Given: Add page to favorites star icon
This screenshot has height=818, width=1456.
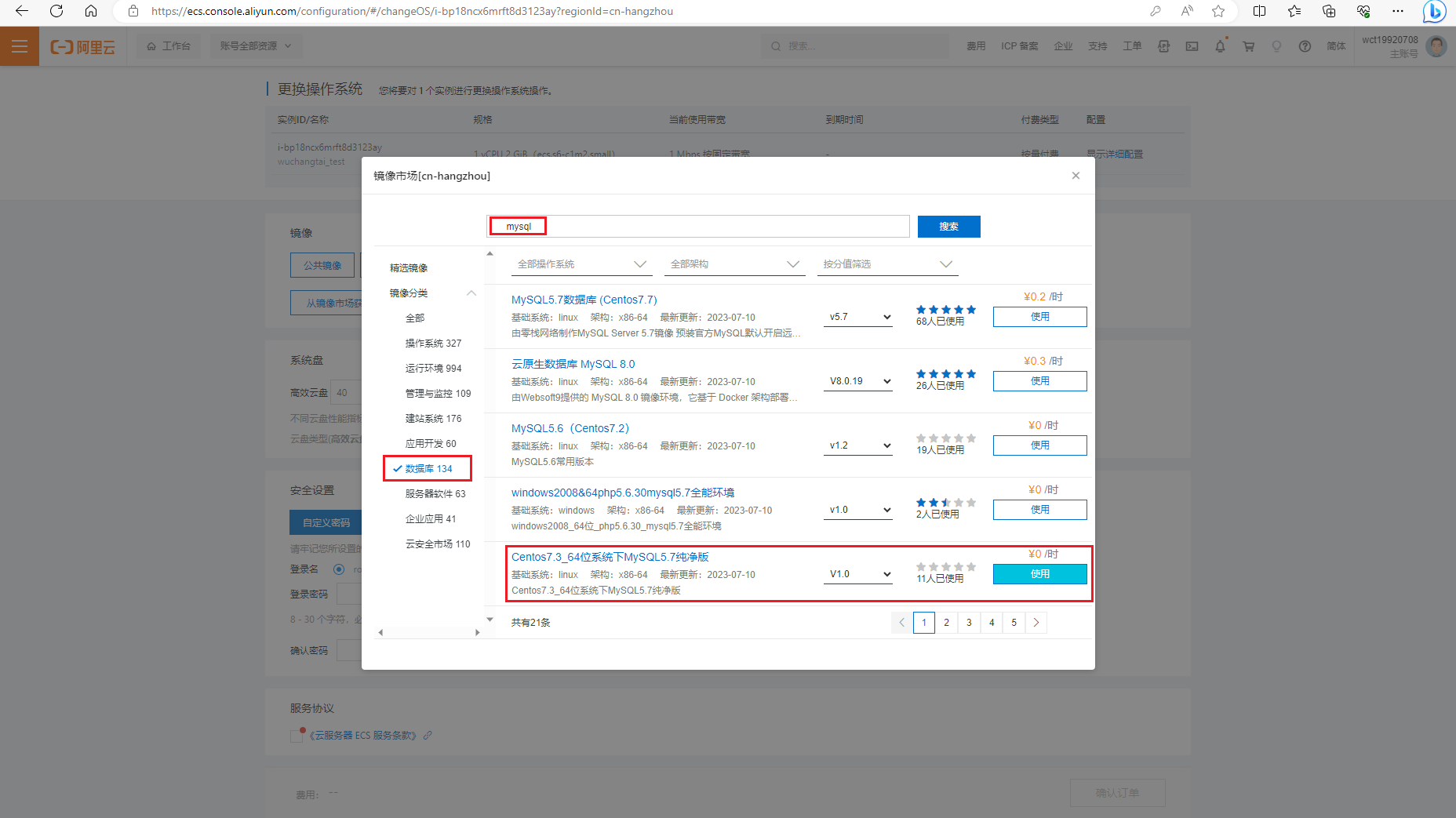Looking at the screenshot, I should point(1218,11).
